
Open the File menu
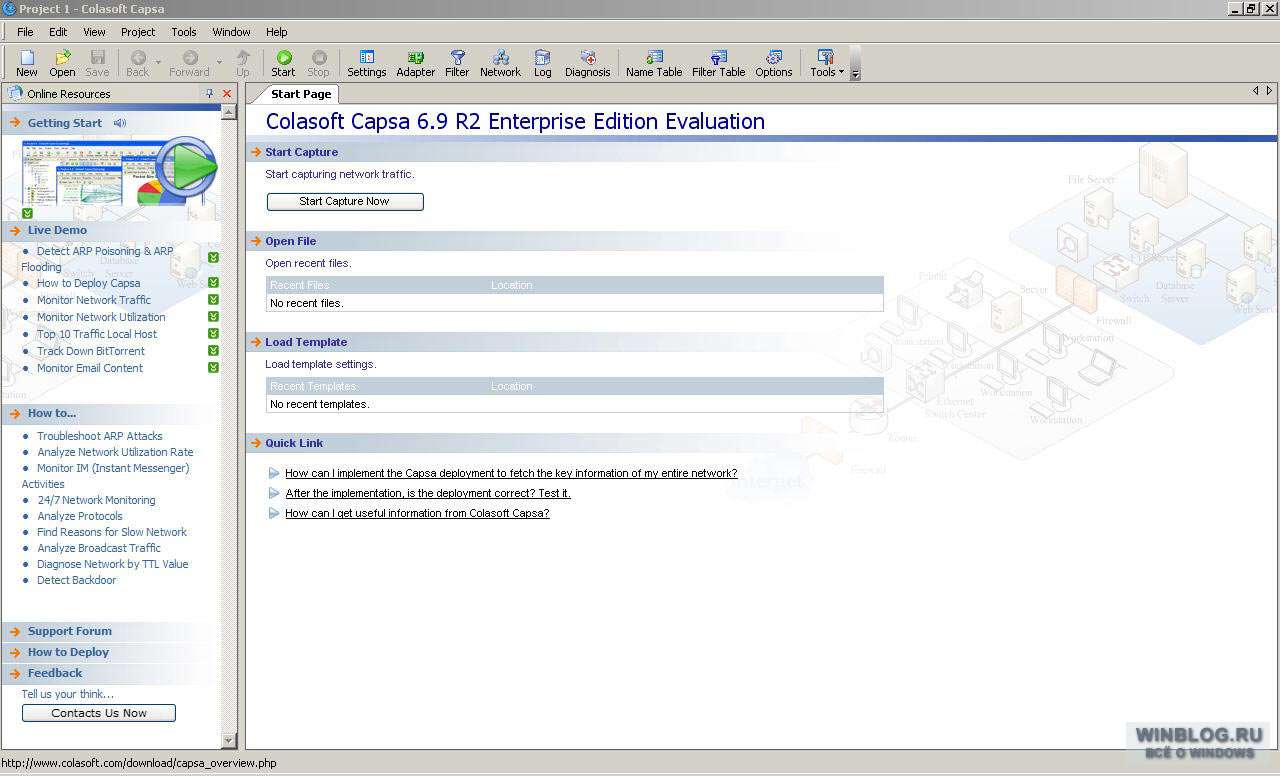(x=25, y=32)
